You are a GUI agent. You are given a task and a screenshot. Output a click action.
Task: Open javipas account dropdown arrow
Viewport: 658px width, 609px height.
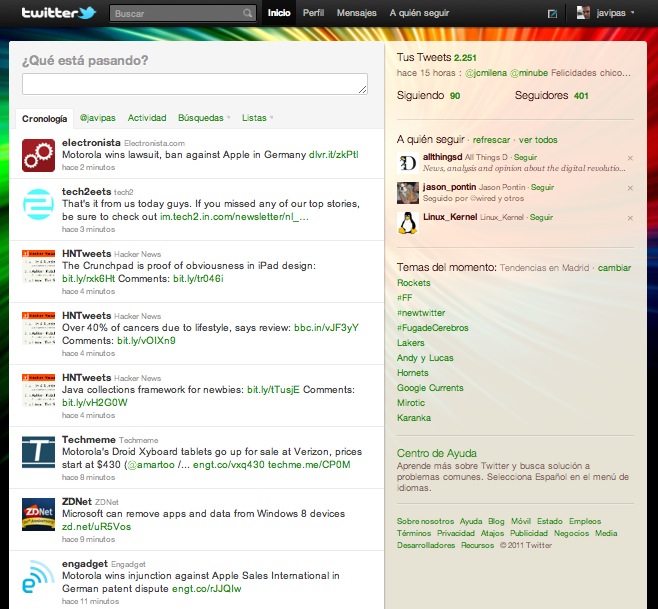click(632, 13)
